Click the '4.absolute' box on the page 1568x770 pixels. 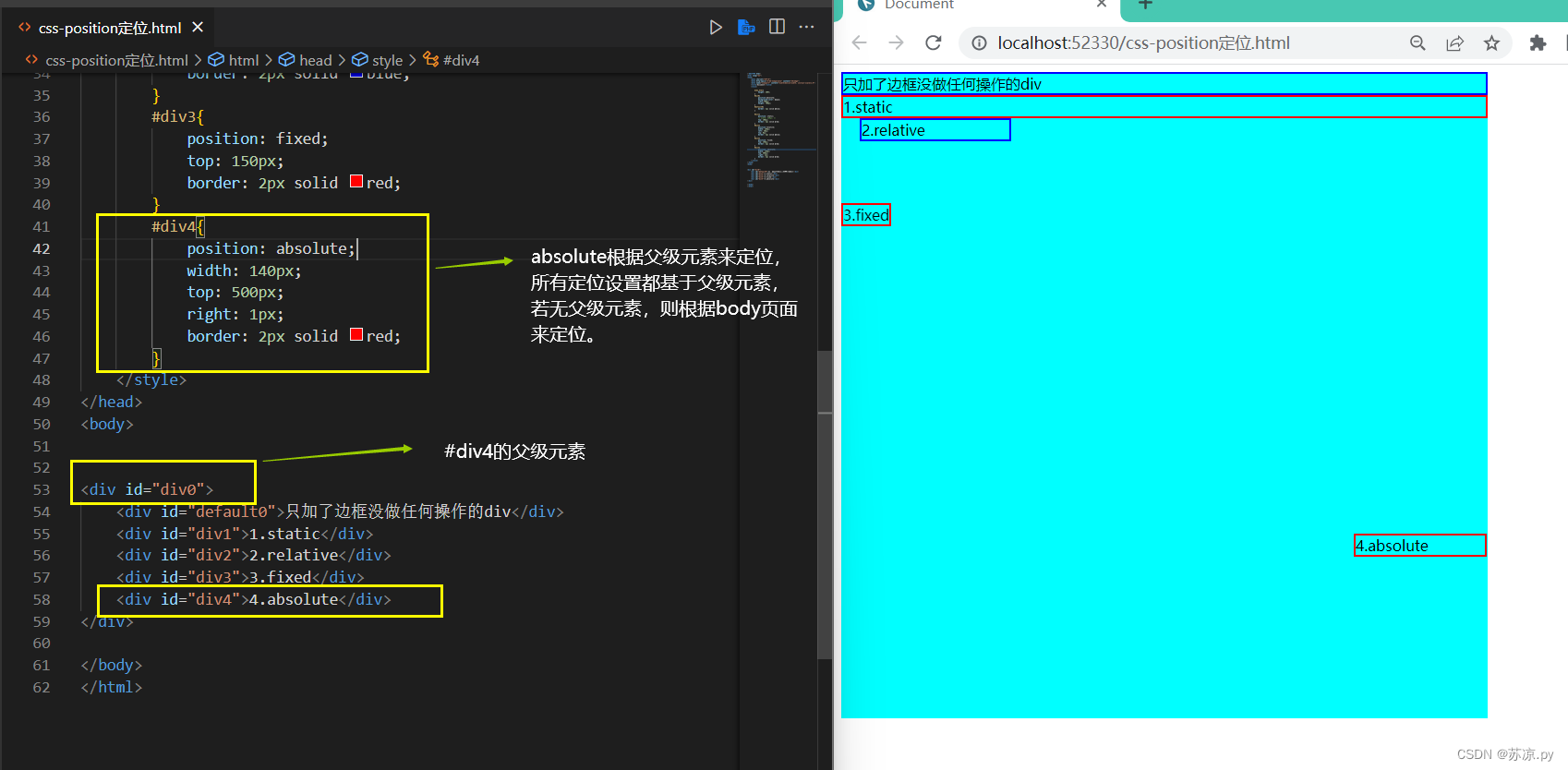tap(1420, 546)
